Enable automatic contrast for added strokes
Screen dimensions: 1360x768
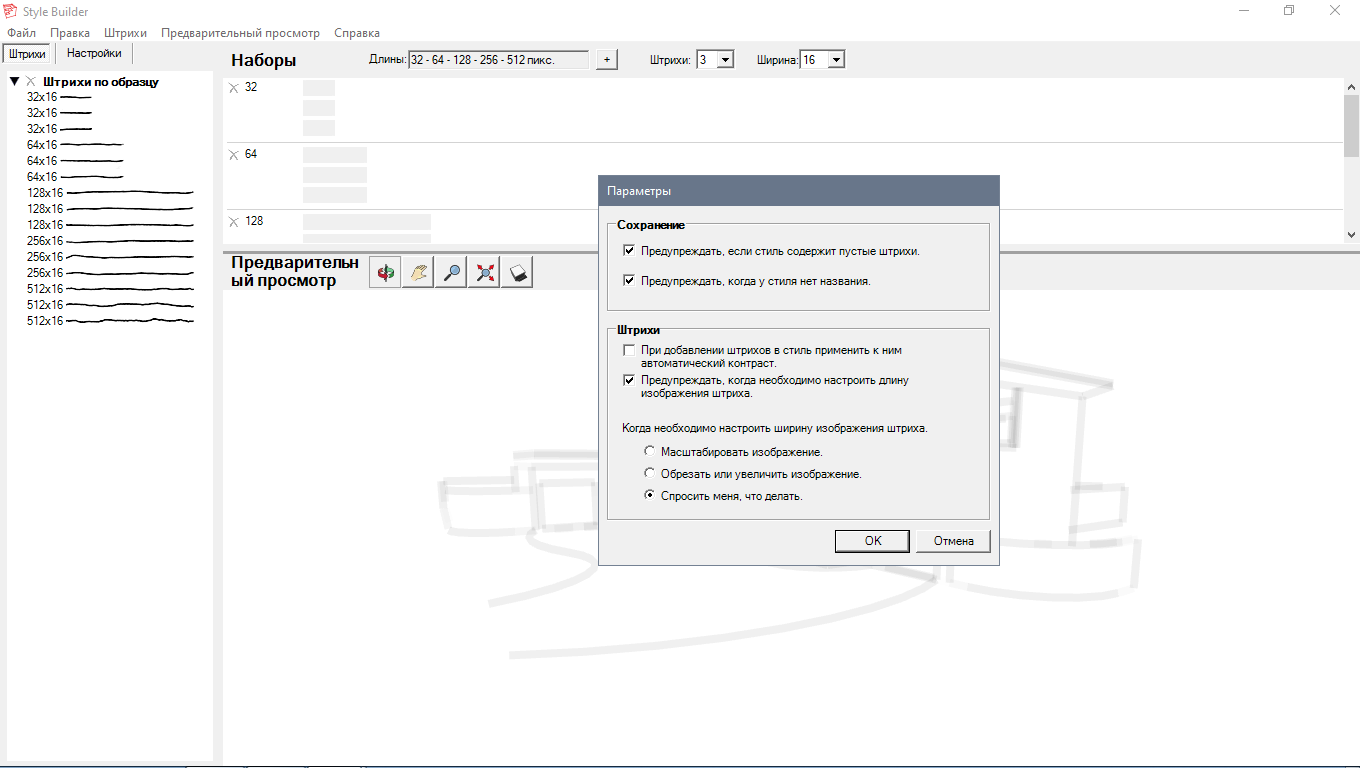pos(629,351)
